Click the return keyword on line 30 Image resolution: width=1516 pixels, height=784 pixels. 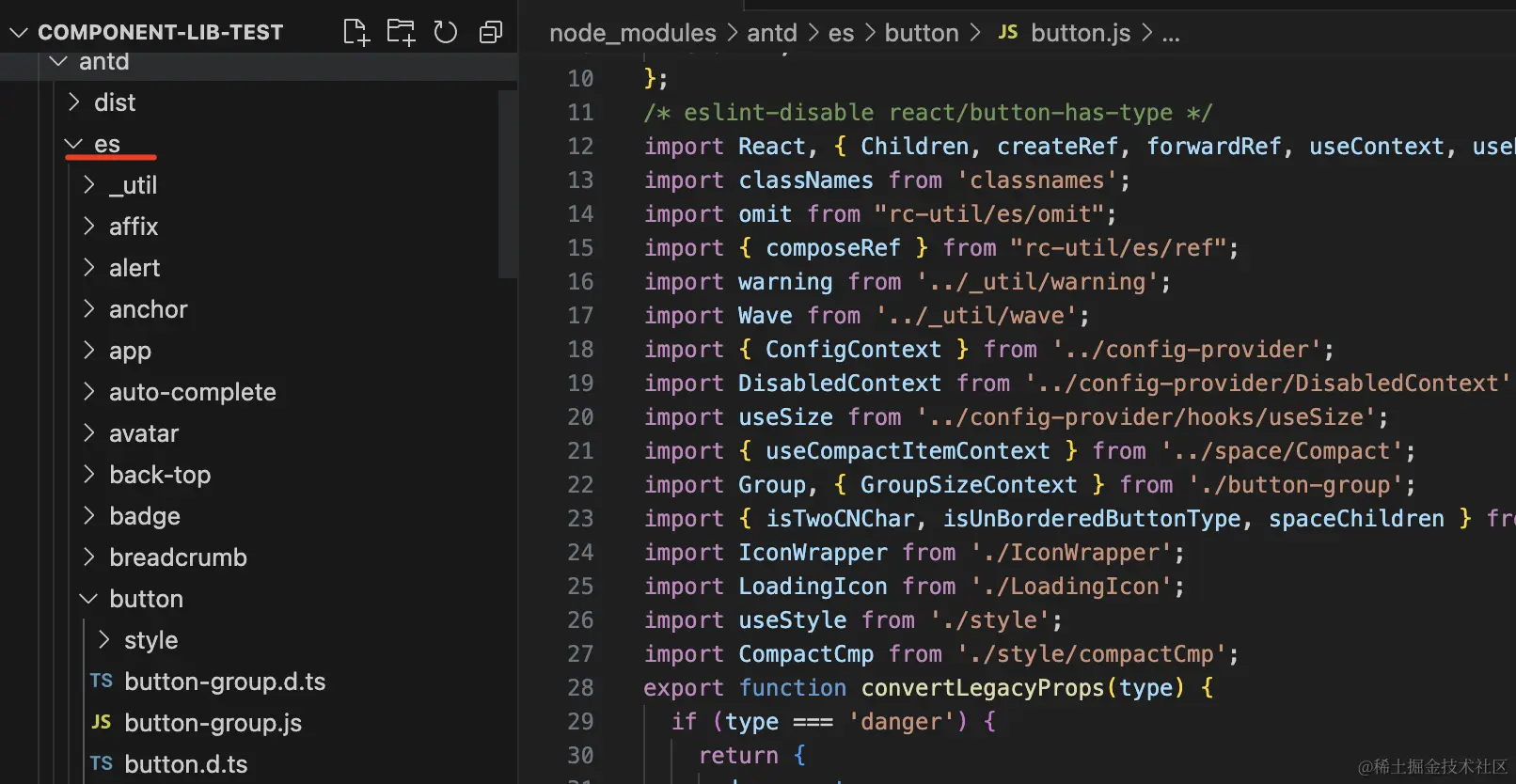[738, 756]
